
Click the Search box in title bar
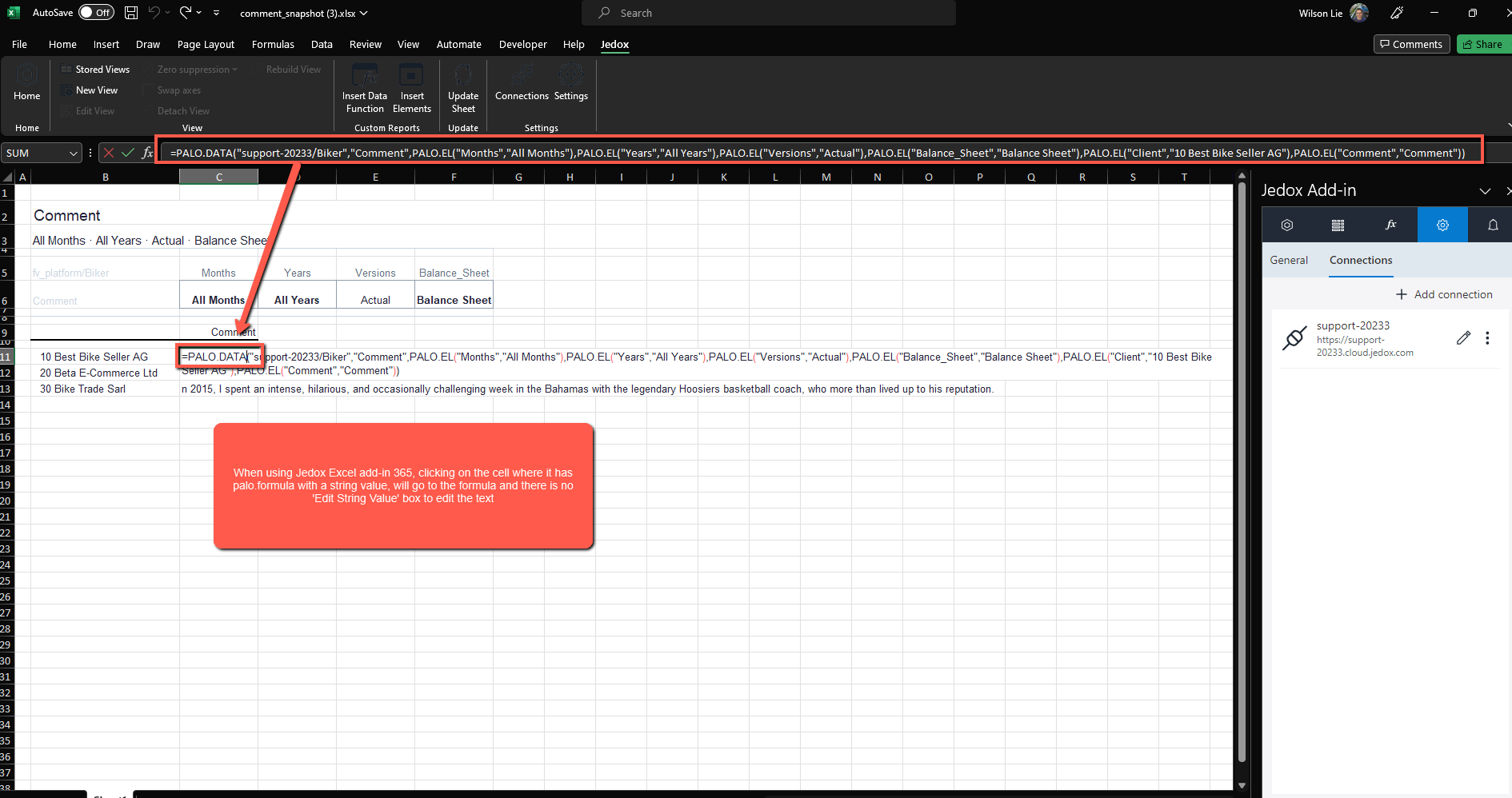(x=768, y=13)
